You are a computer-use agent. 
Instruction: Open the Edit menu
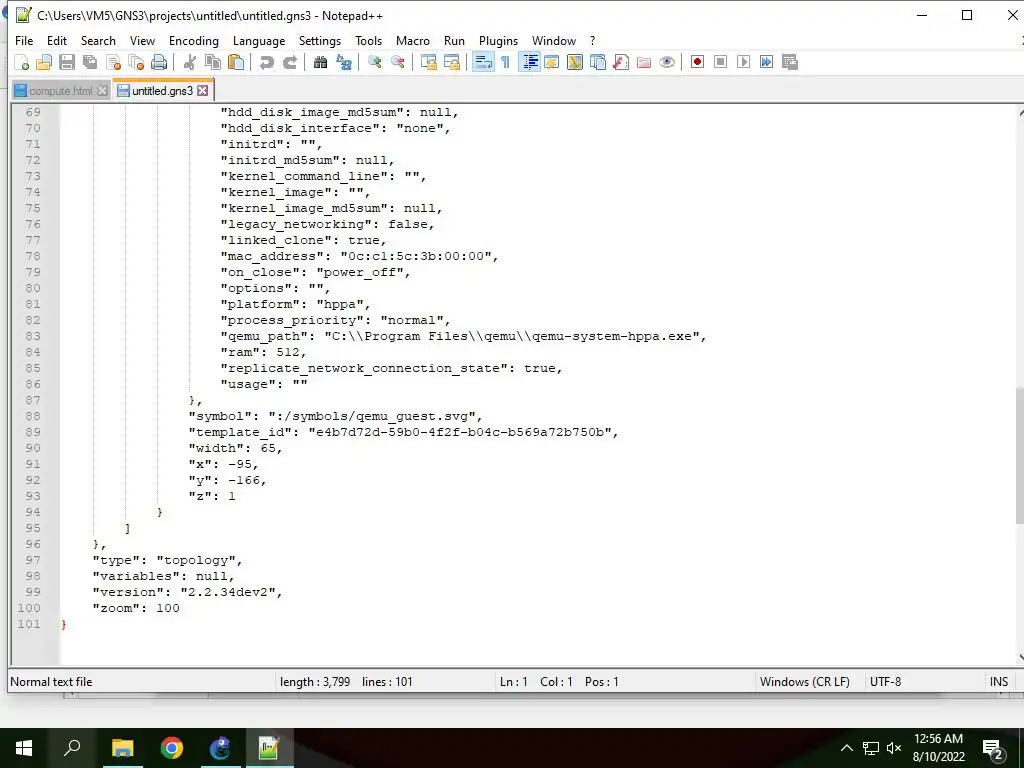coord(57,40)
